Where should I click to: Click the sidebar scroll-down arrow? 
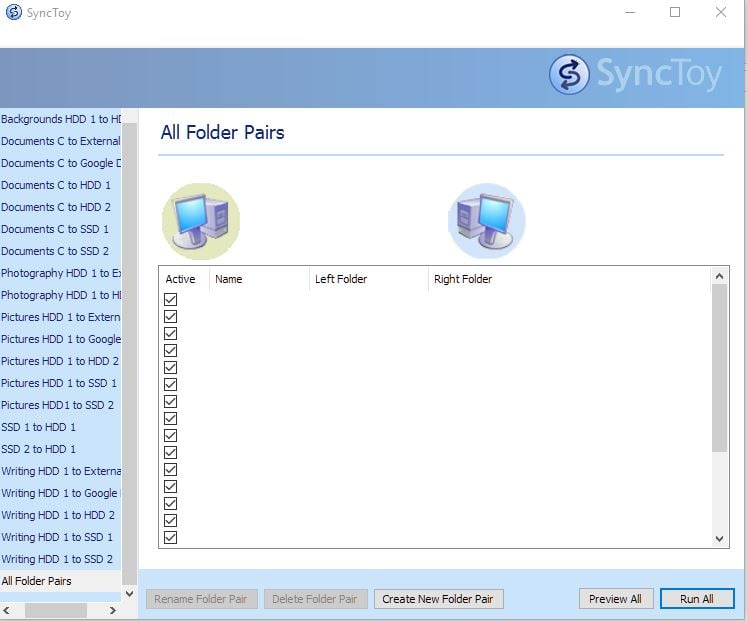128,593
